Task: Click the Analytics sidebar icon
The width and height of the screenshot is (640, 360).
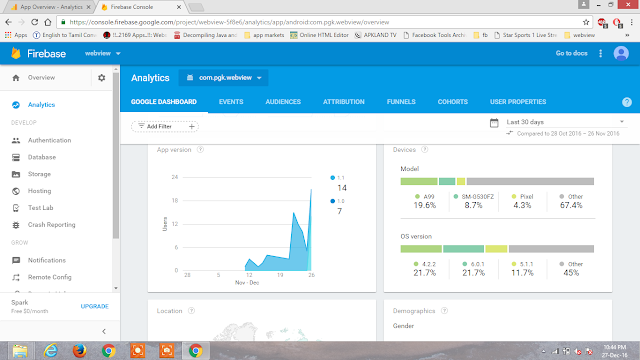Action: [16, 105]
